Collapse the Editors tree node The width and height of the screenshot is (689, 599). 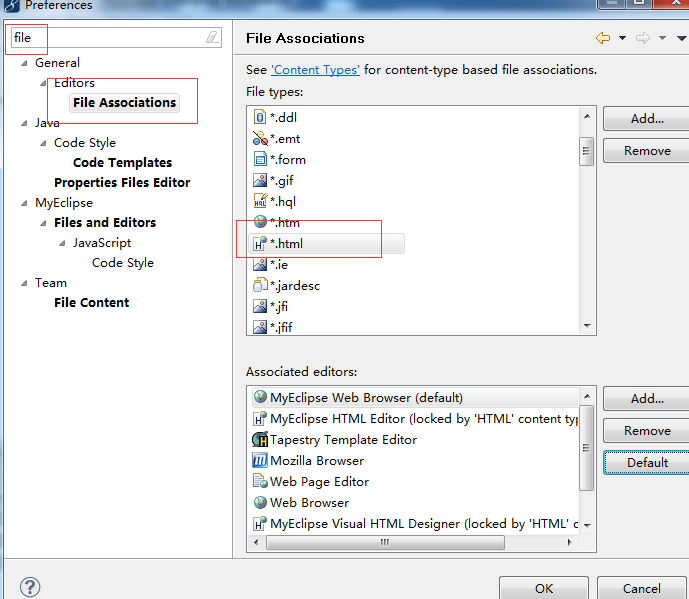[43, 83]
